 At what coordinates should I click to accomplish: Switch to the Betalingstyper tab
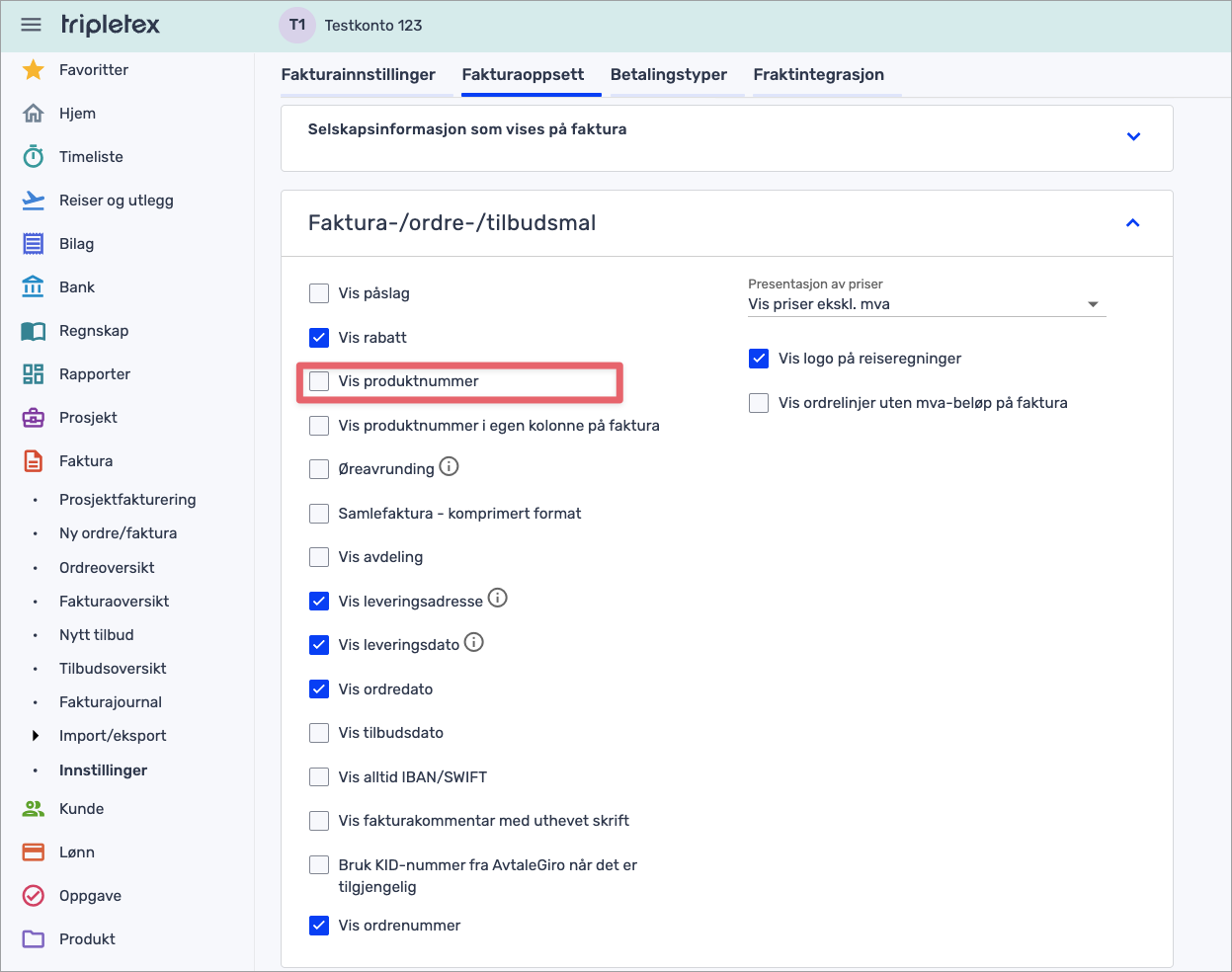(x=669, y=73)
